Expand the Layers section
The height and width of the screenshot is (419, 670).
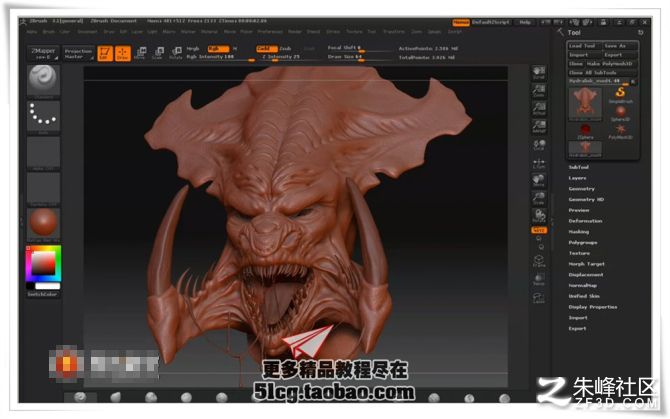577,178
